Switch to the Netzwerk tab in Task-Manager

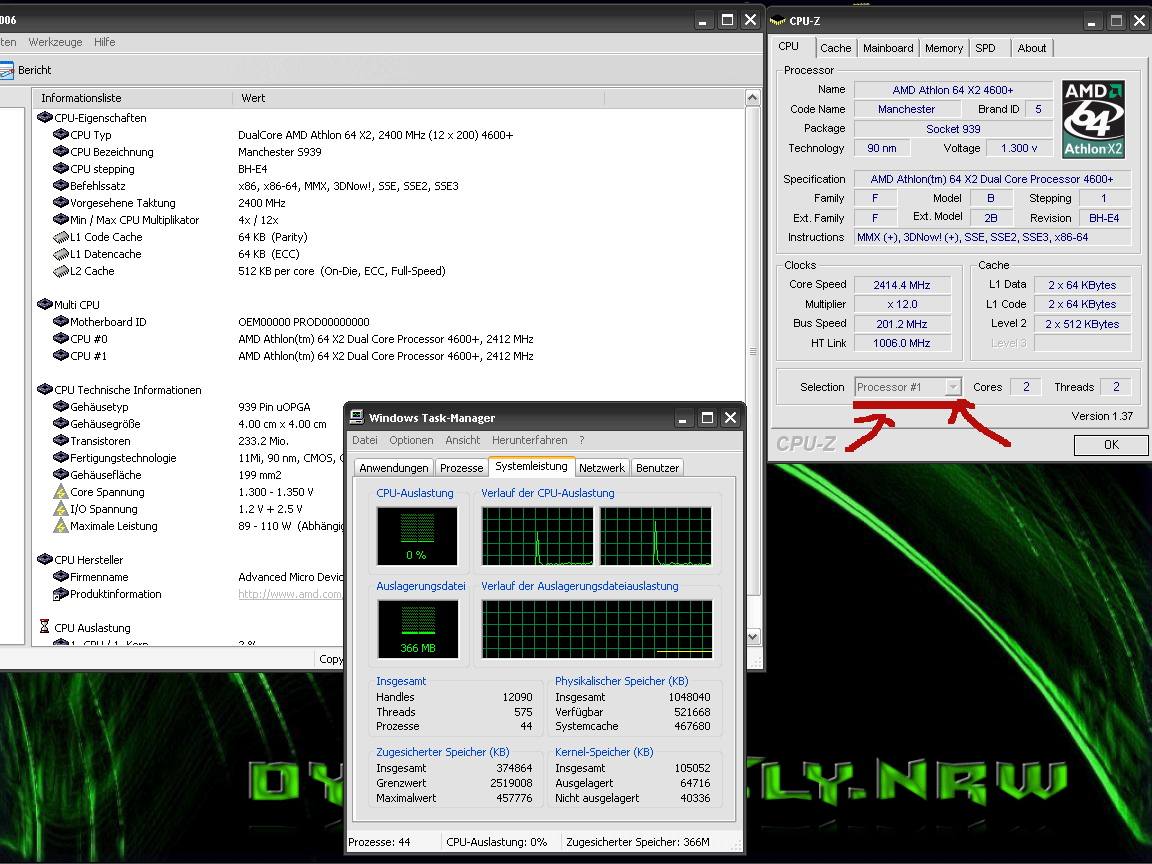click(x=602, y=468)
